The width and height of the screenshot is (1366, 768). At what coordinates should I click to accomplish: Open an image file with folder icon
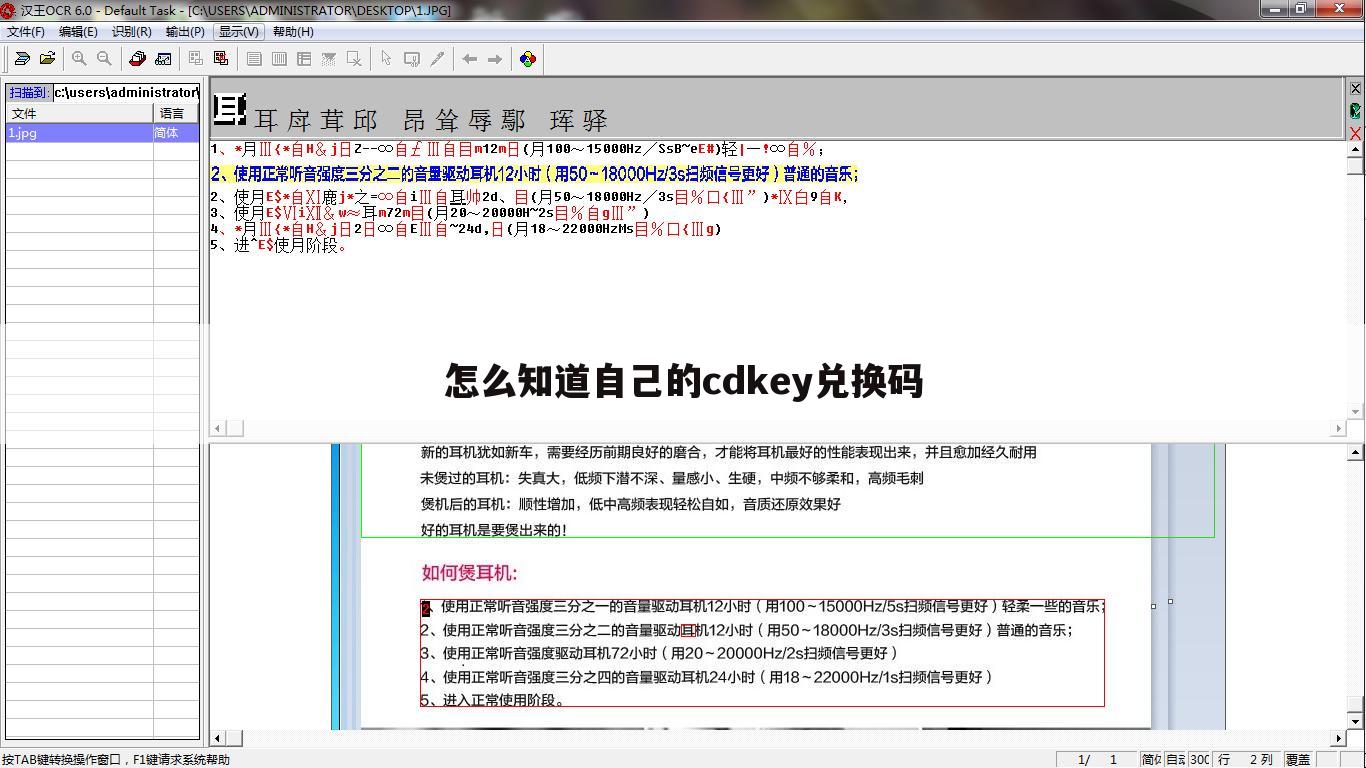pos(47,59)
